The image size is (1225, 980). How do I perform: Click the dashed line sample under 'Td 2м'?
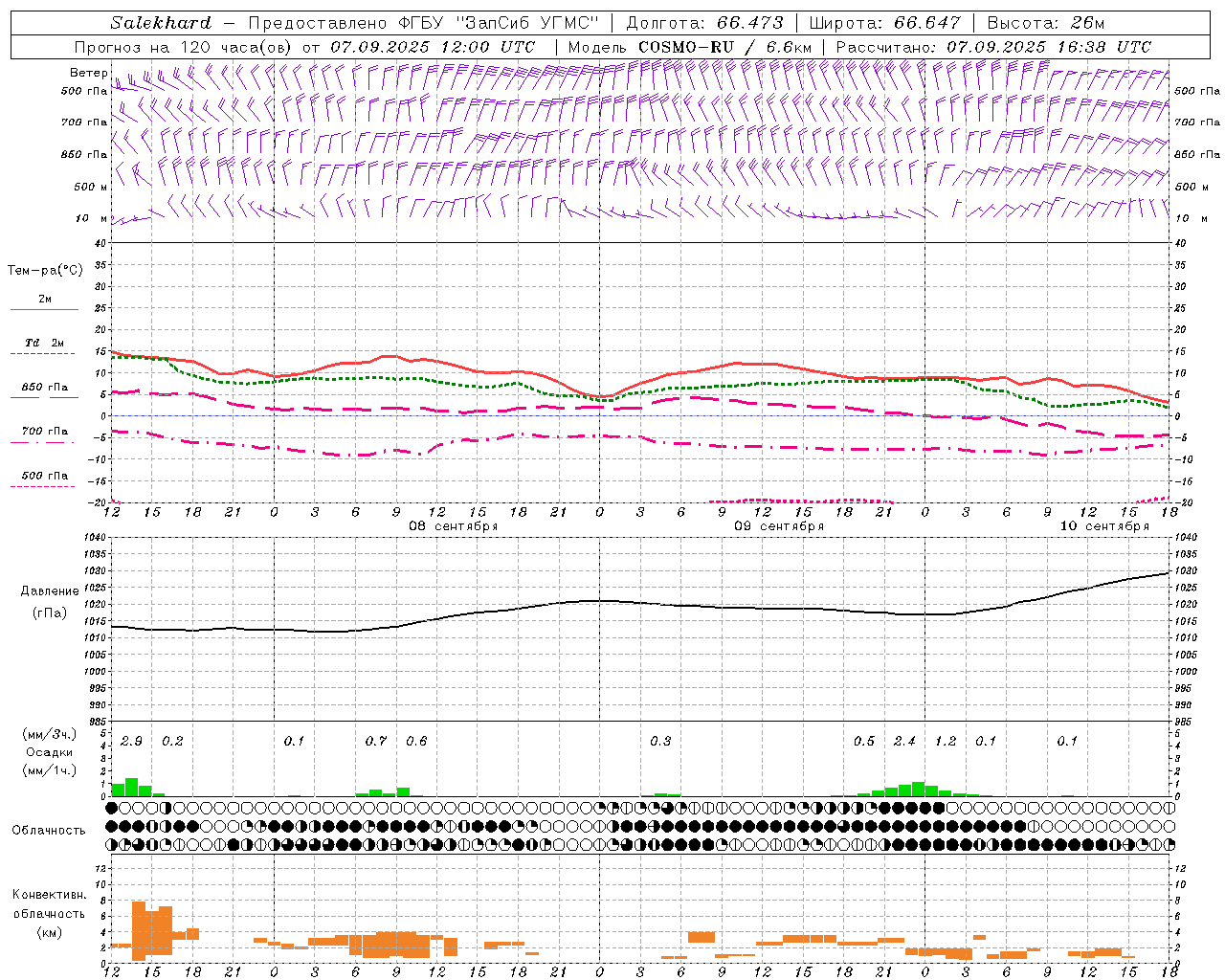click(x=44, y=354)
